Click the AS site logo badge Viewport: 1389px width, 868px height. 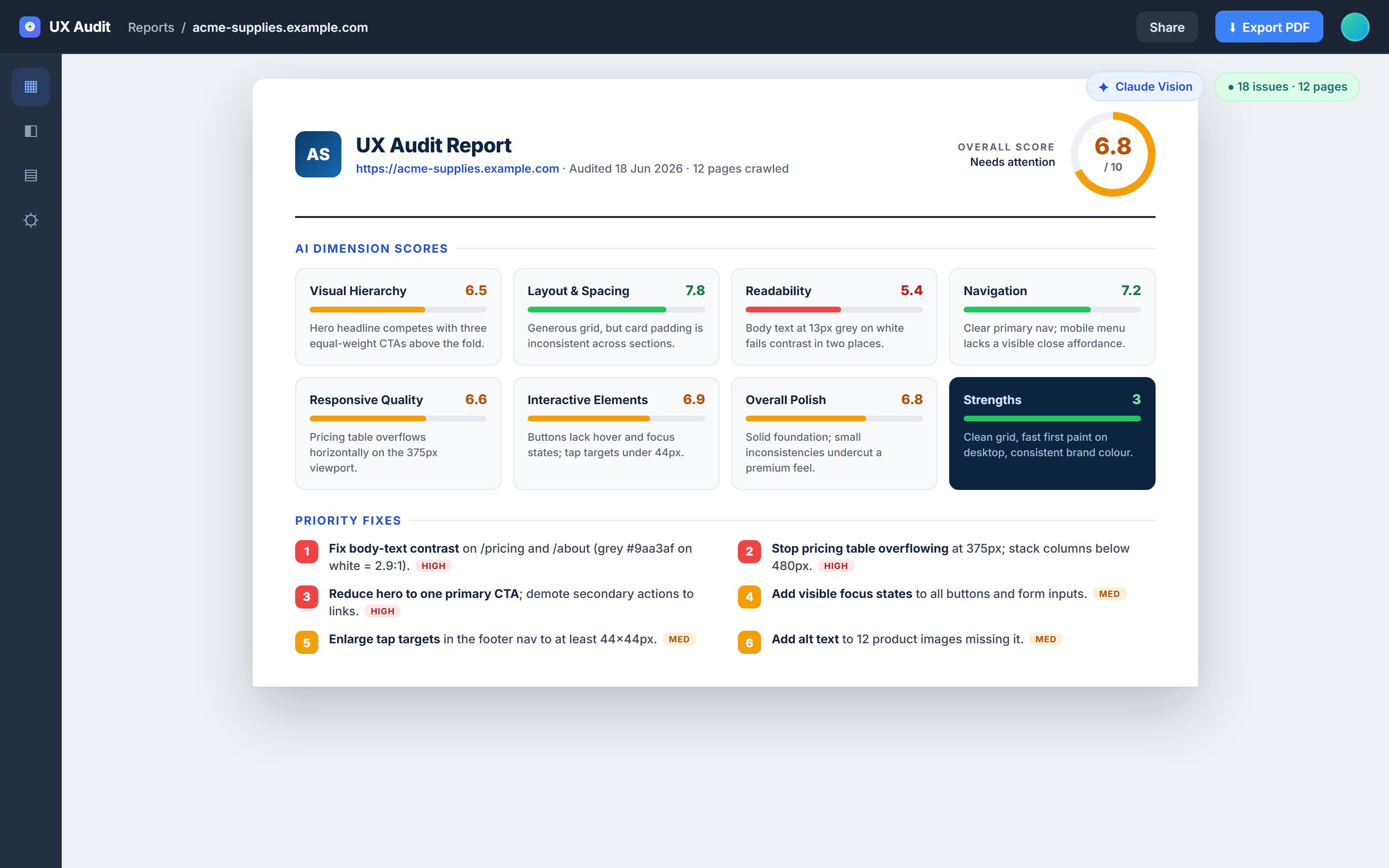[x=318, y=154]
